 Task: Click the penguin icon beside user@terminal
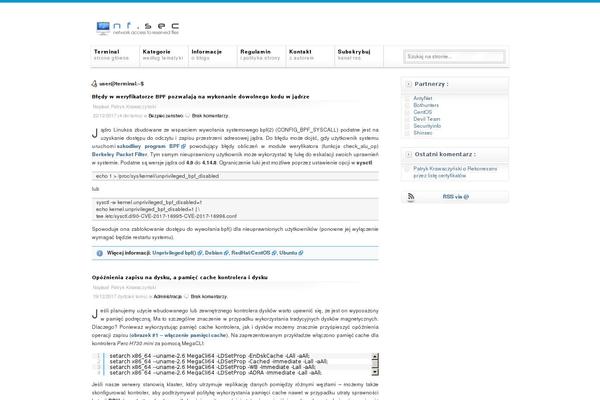[95, 83]
